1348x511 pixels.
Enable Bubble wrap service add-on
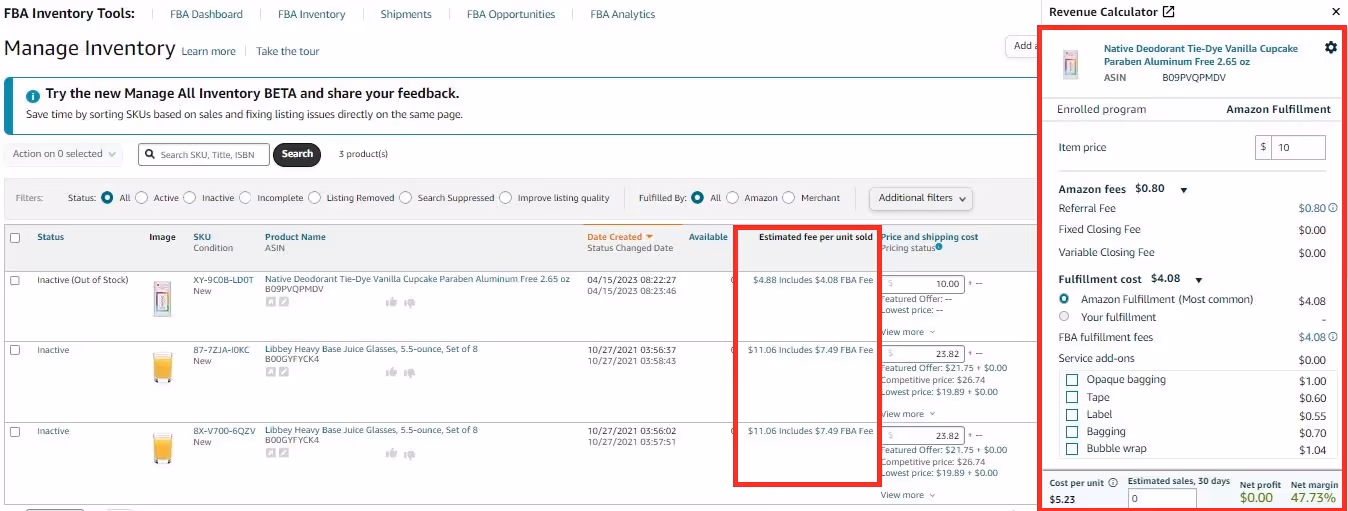click(1072, 449)
